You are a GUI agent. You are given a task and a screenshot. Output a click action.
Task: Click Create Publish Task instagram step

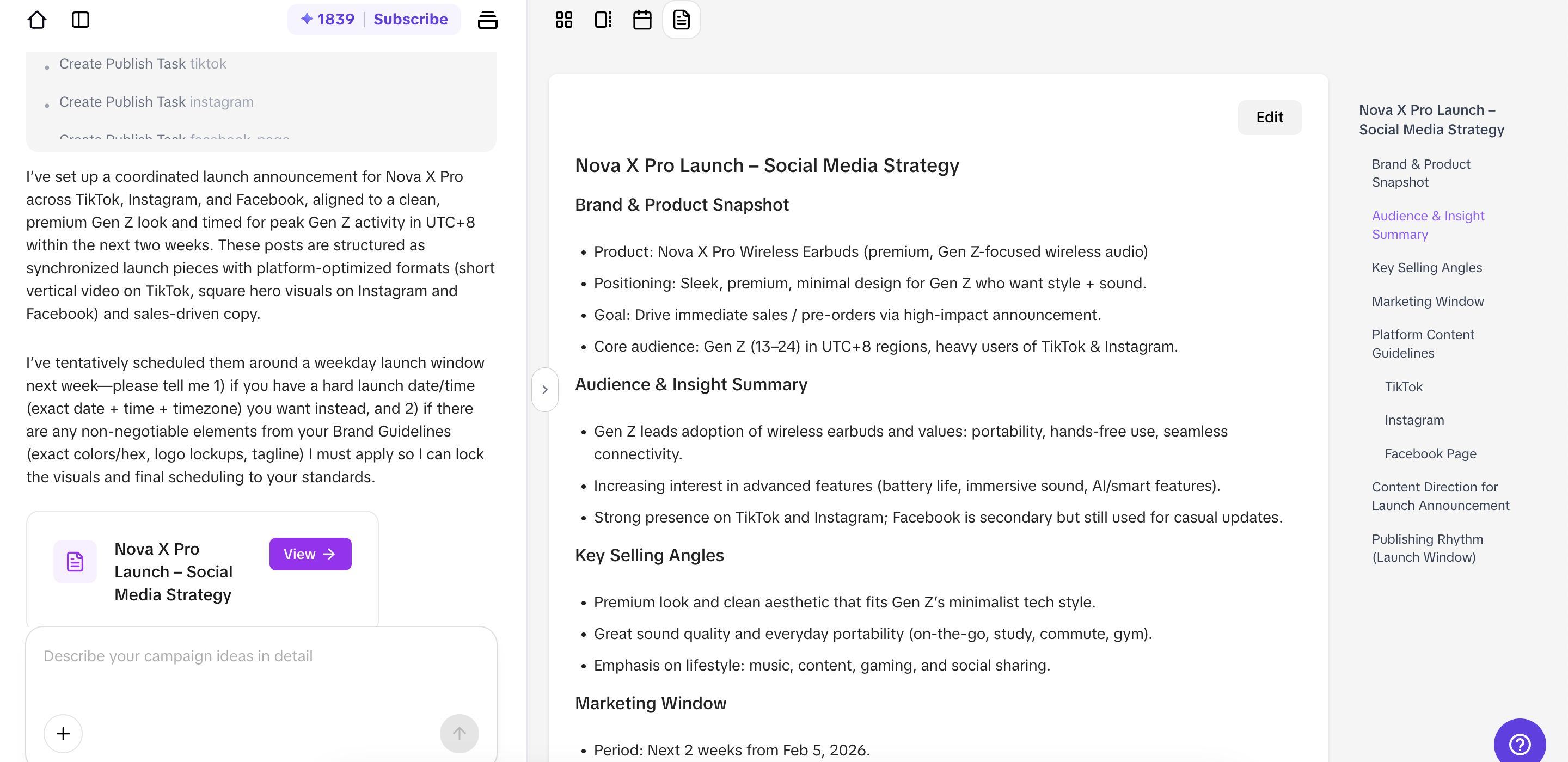point(156,102)
